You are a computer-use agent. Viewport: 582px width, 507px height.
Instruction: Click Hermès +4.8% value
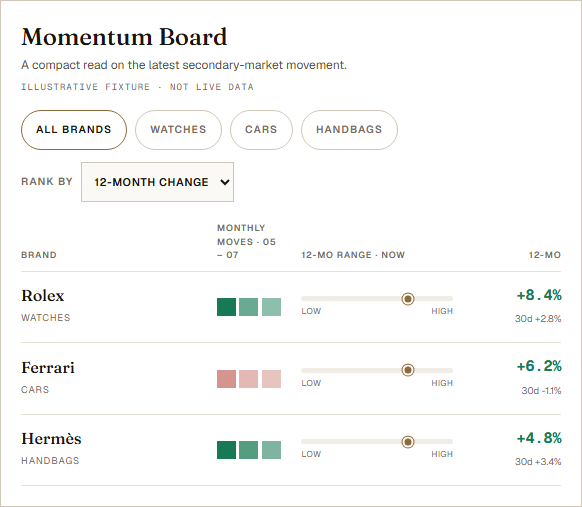[x=539, y=438]
